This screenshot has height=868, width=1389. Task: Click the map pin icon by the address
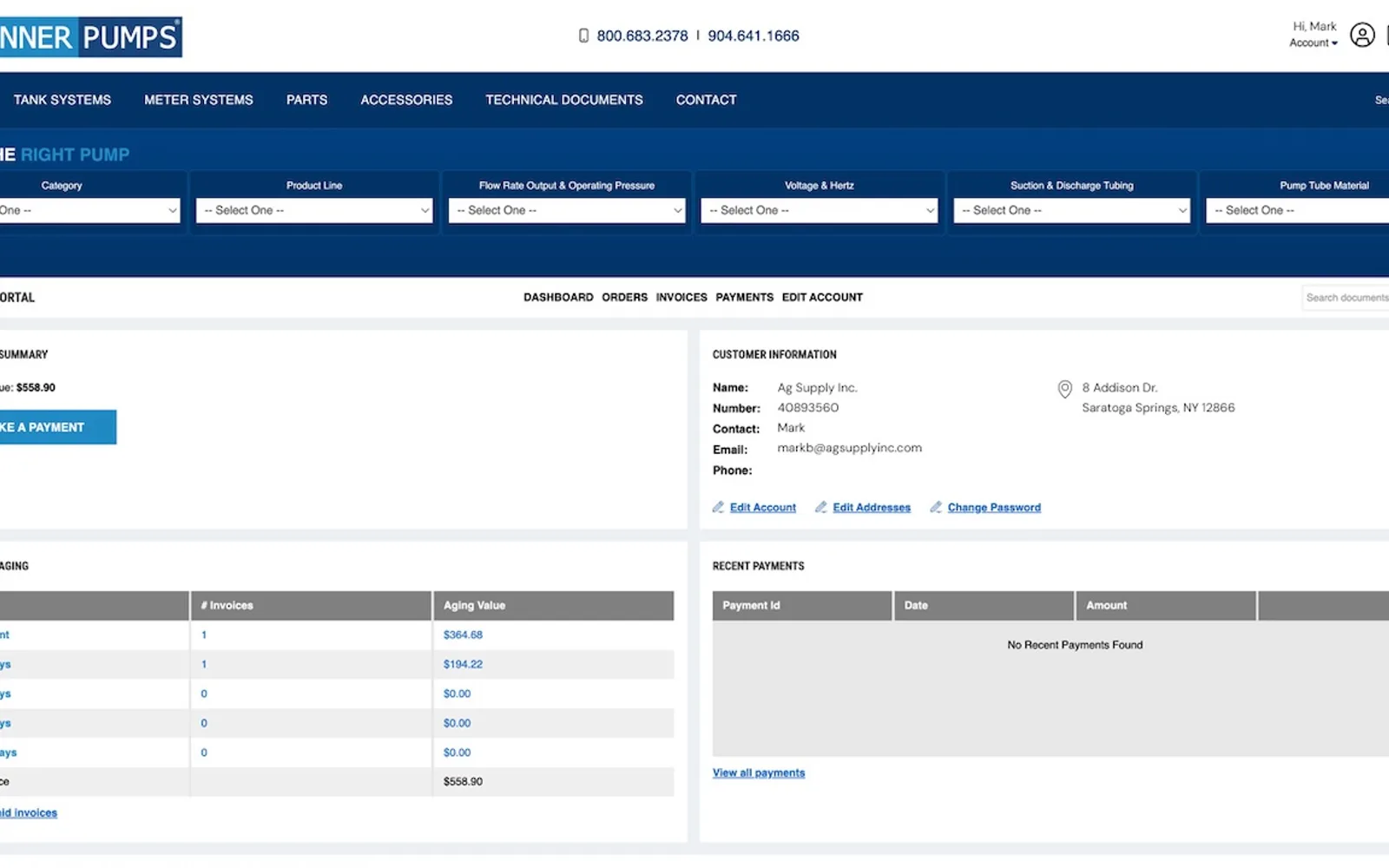[1064, 389]
